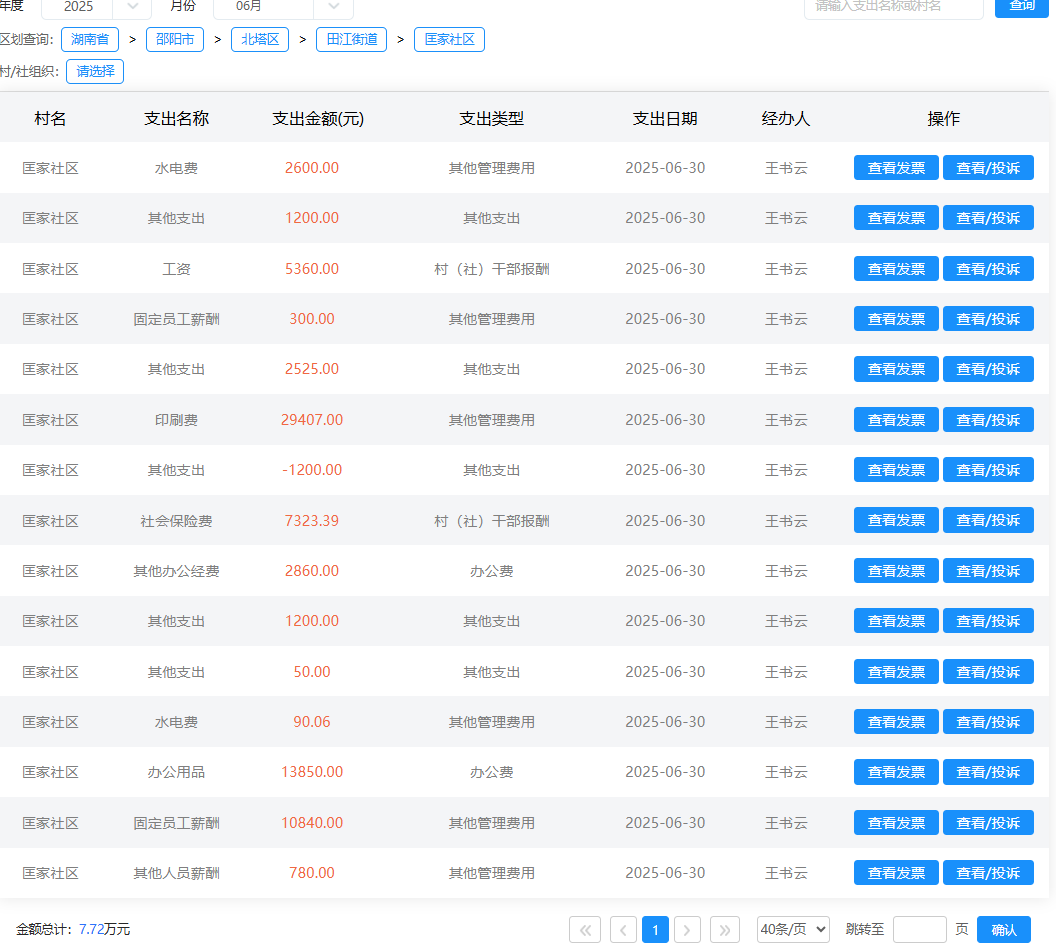This screenshot has height=945, width=1056.
Task: Open 查看/投诉 for 工资 row
Action: [x=988, y=269]
